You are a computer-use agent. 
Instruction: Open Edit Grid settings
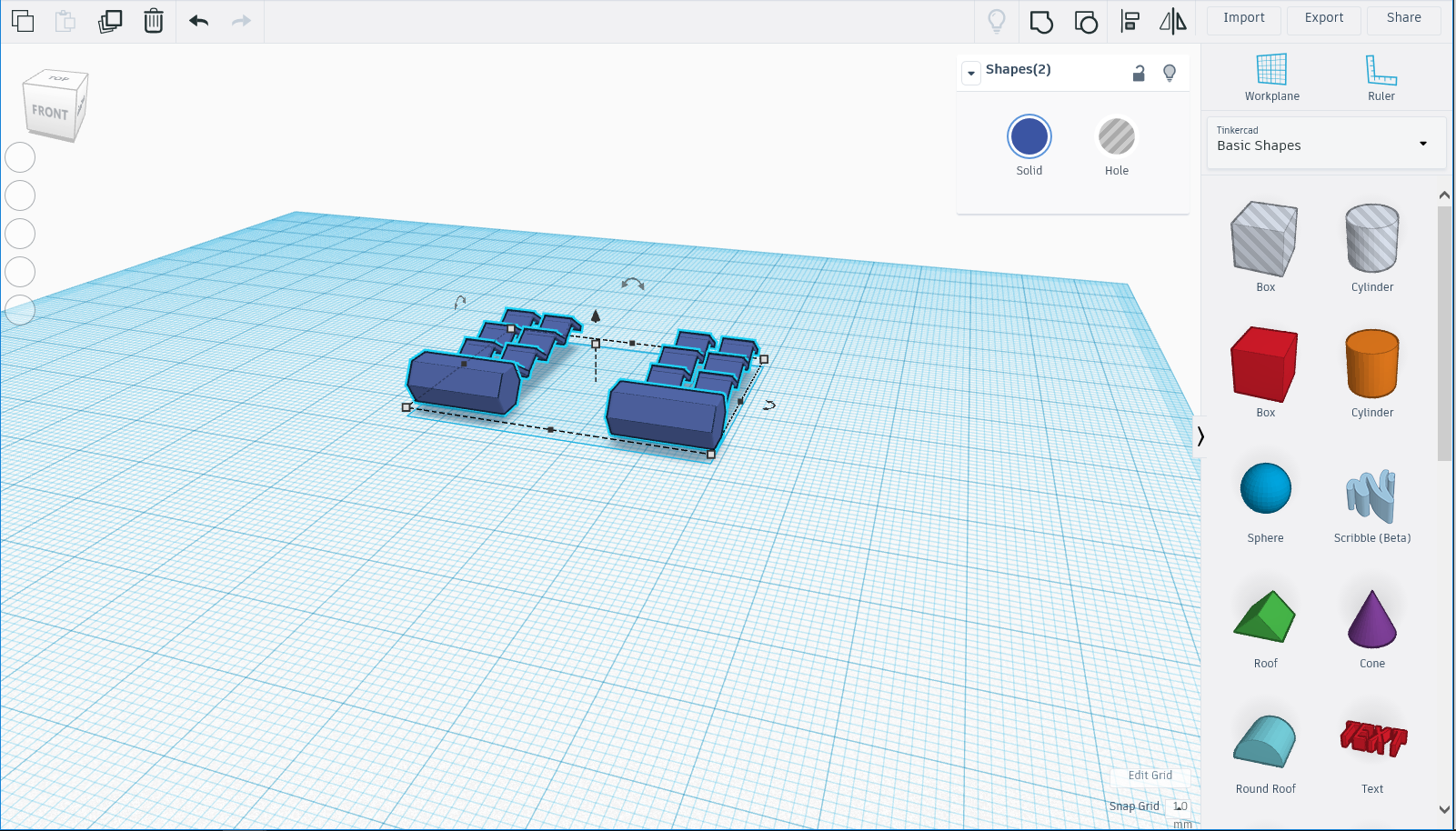[1150, 776]
